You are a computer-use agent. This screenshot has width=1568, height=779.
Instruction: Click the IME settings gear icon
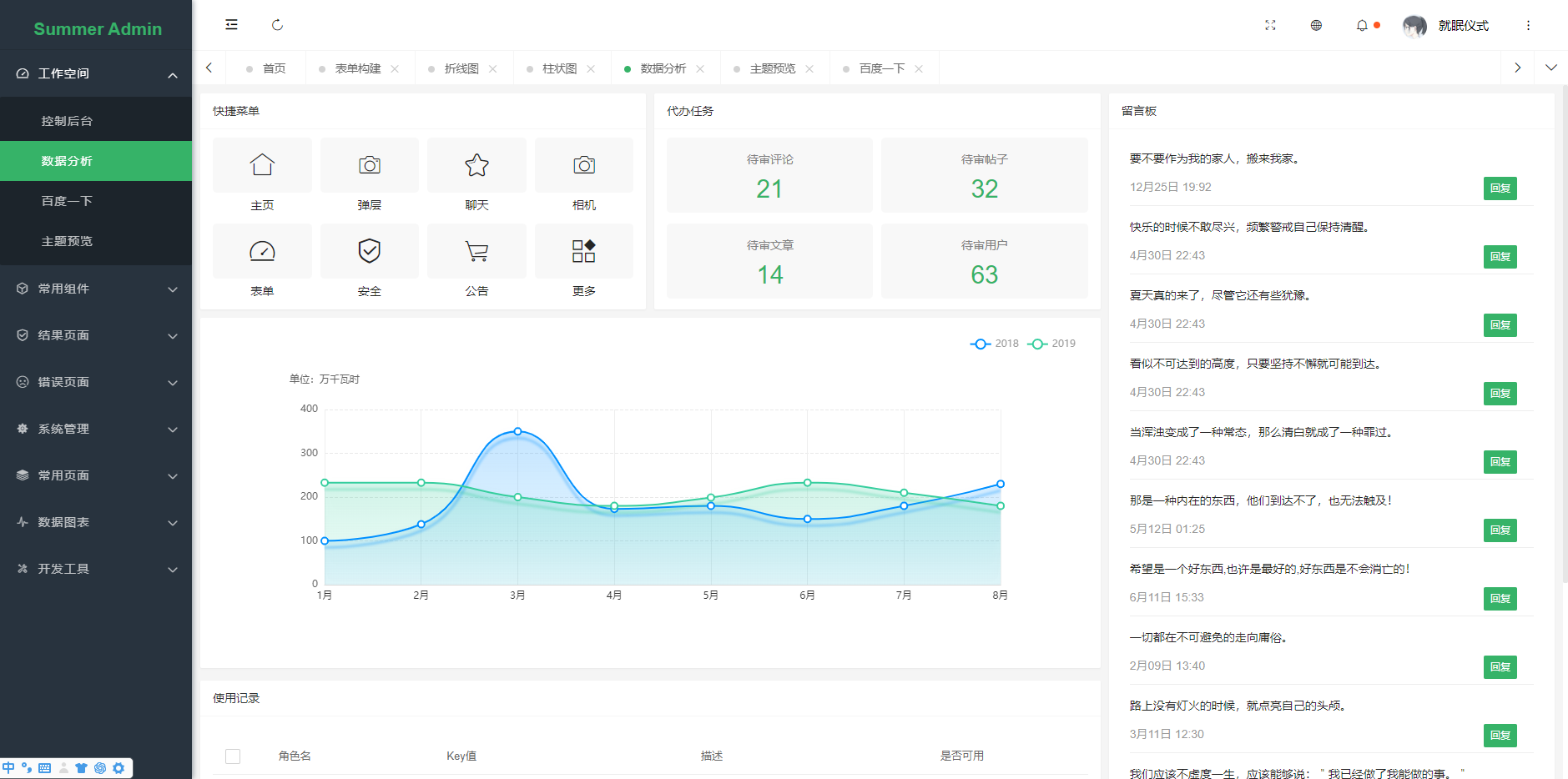point(118,767)
